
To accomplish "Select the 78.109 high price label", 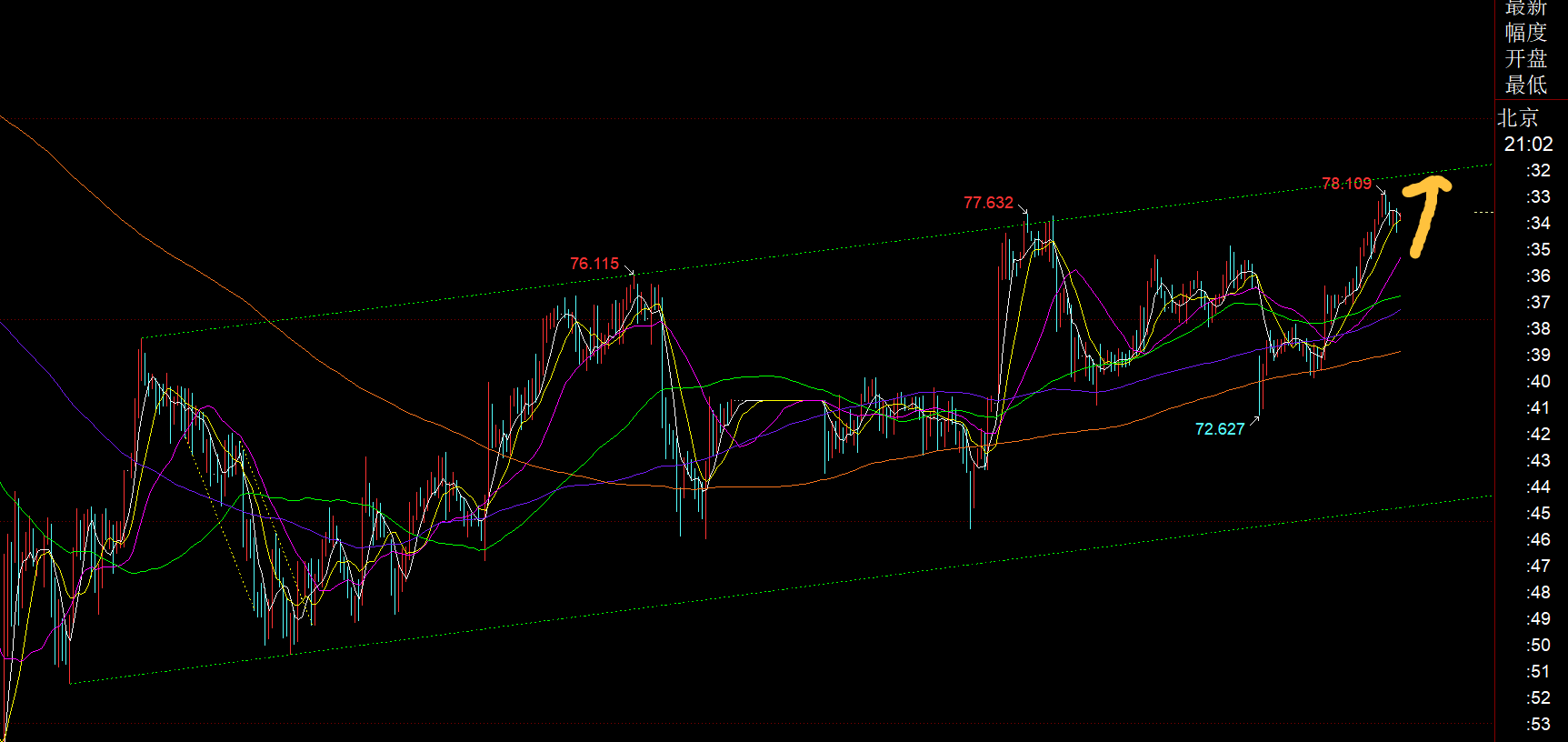I will click(x=1346, y=184).
